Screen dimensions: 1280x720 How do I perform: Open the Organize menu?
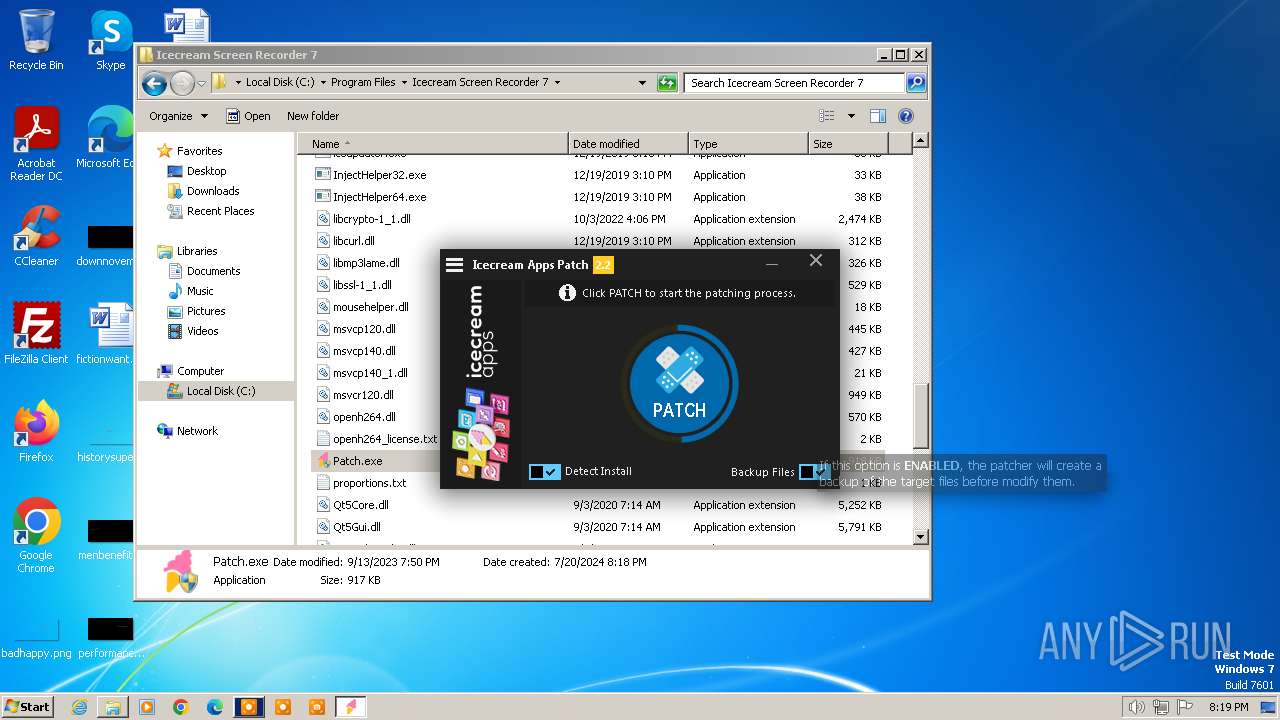tap(178, 116)
